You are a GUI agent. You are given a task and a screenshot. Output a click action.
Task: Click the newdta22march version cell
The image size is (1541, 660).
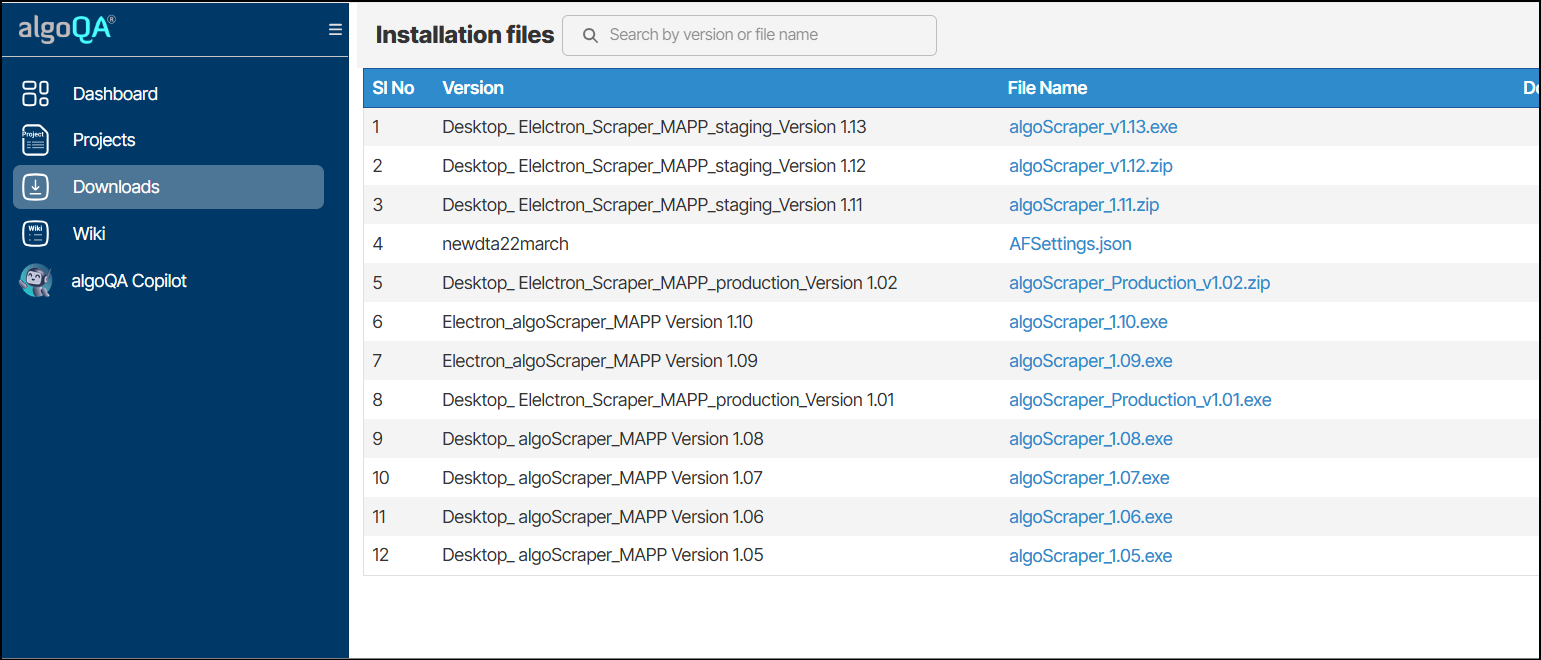click(x=505, y=244)
